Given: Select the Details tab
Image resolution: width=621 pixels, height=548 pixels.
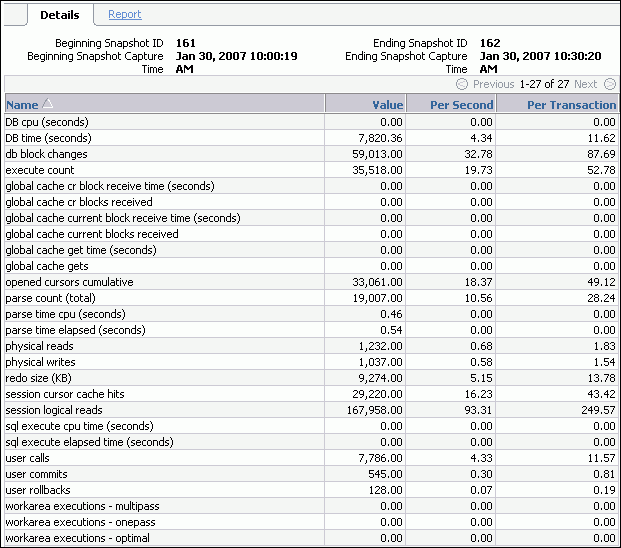Looking at the screenshot, I should click(59, 15).
